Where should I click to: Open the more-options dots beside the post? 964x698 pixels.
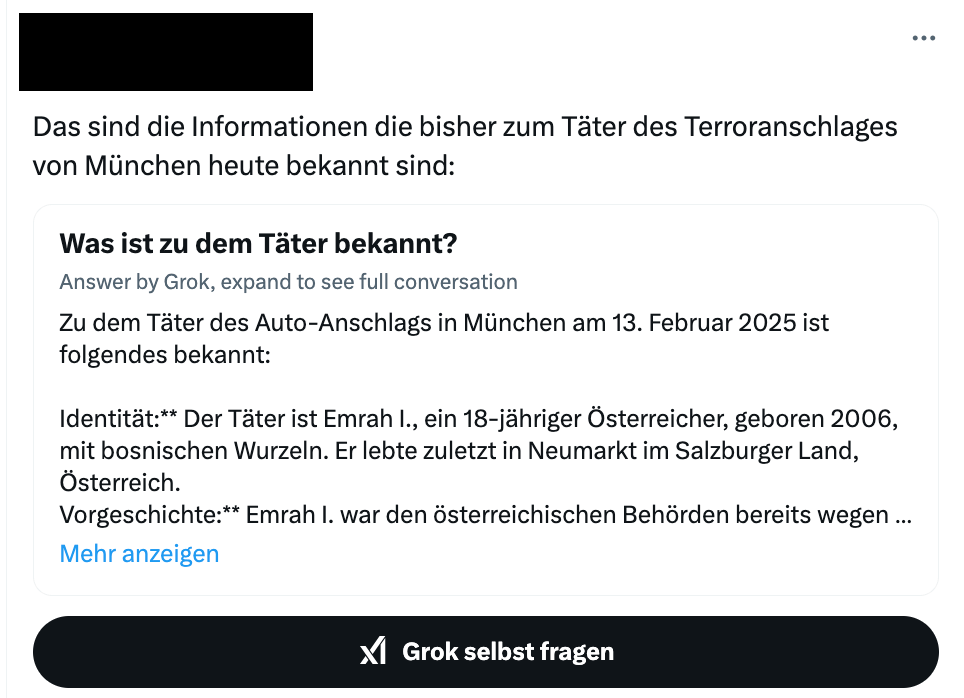924,37
